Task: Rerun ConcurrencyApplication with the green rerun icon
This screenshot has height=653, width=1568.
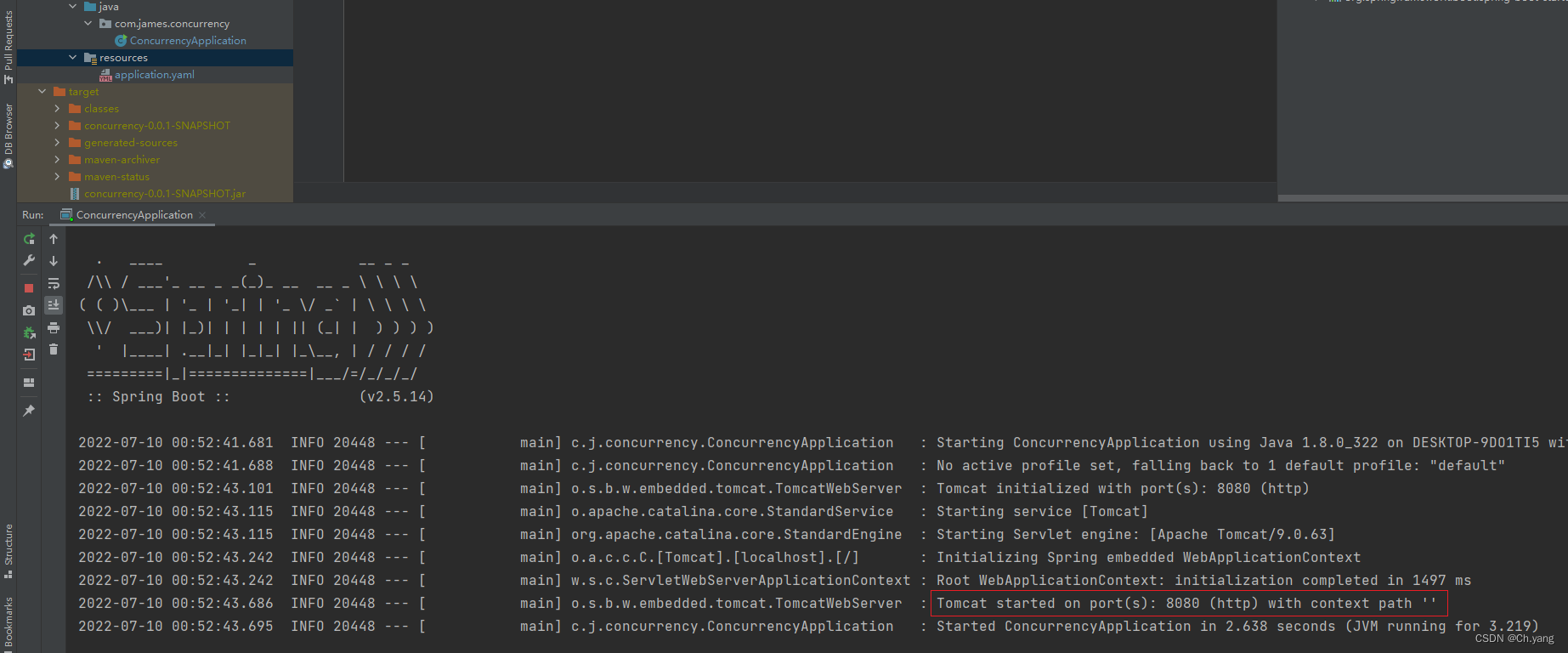Action: point(29,239)
